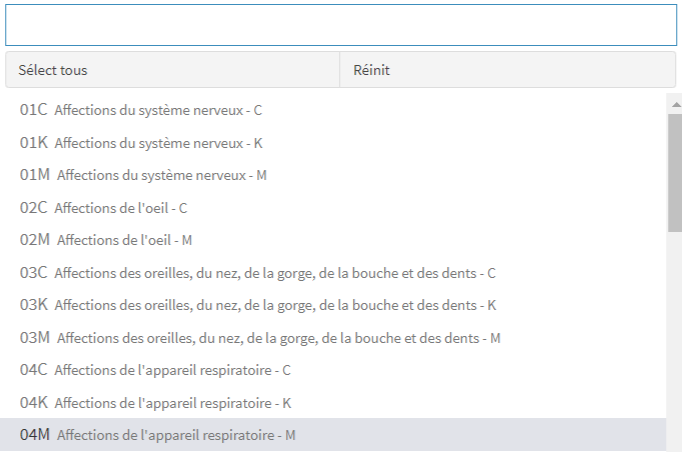682x452 pixels.
Task: Choose 03K Affections des oreilles option
Action: (258, 305)
